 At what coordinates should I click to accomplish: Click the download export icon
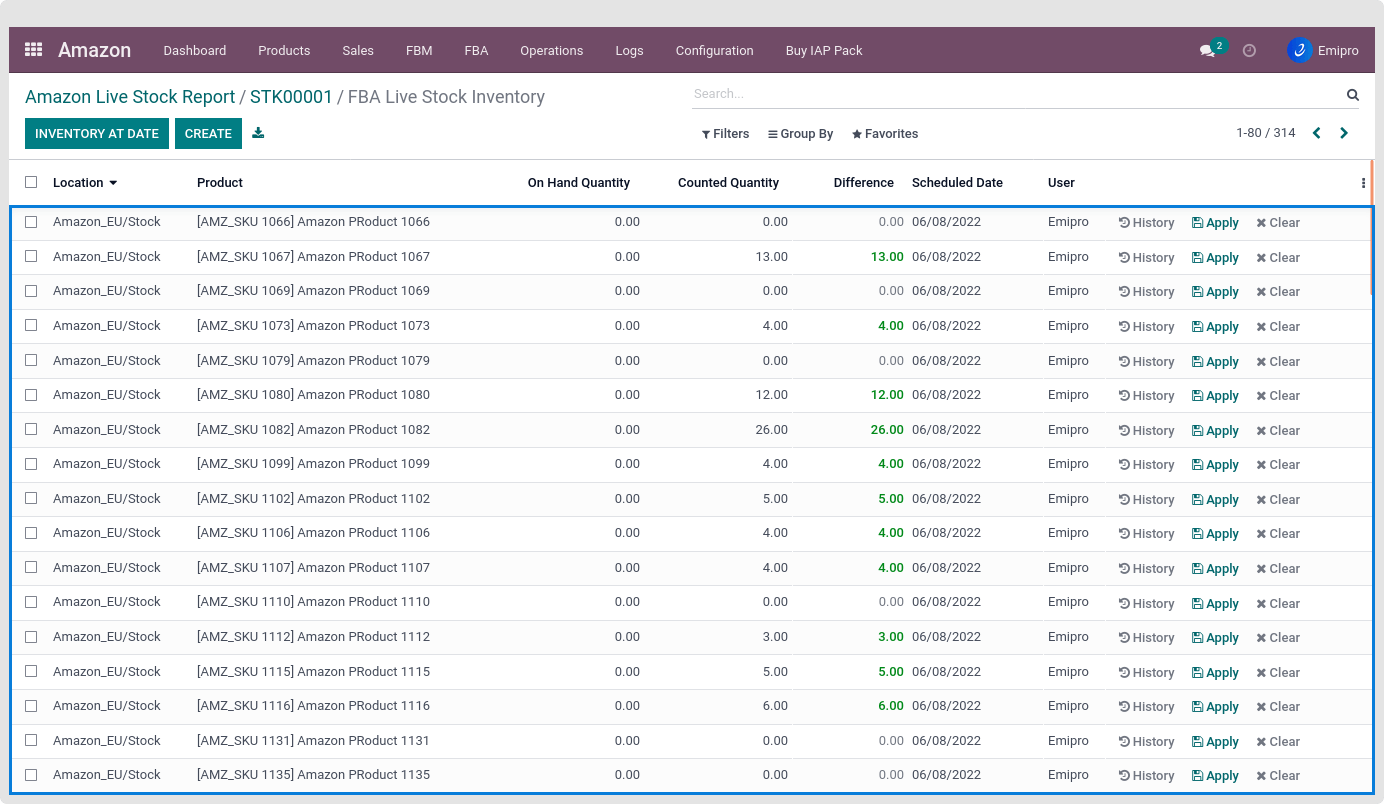tap(258, 133)
